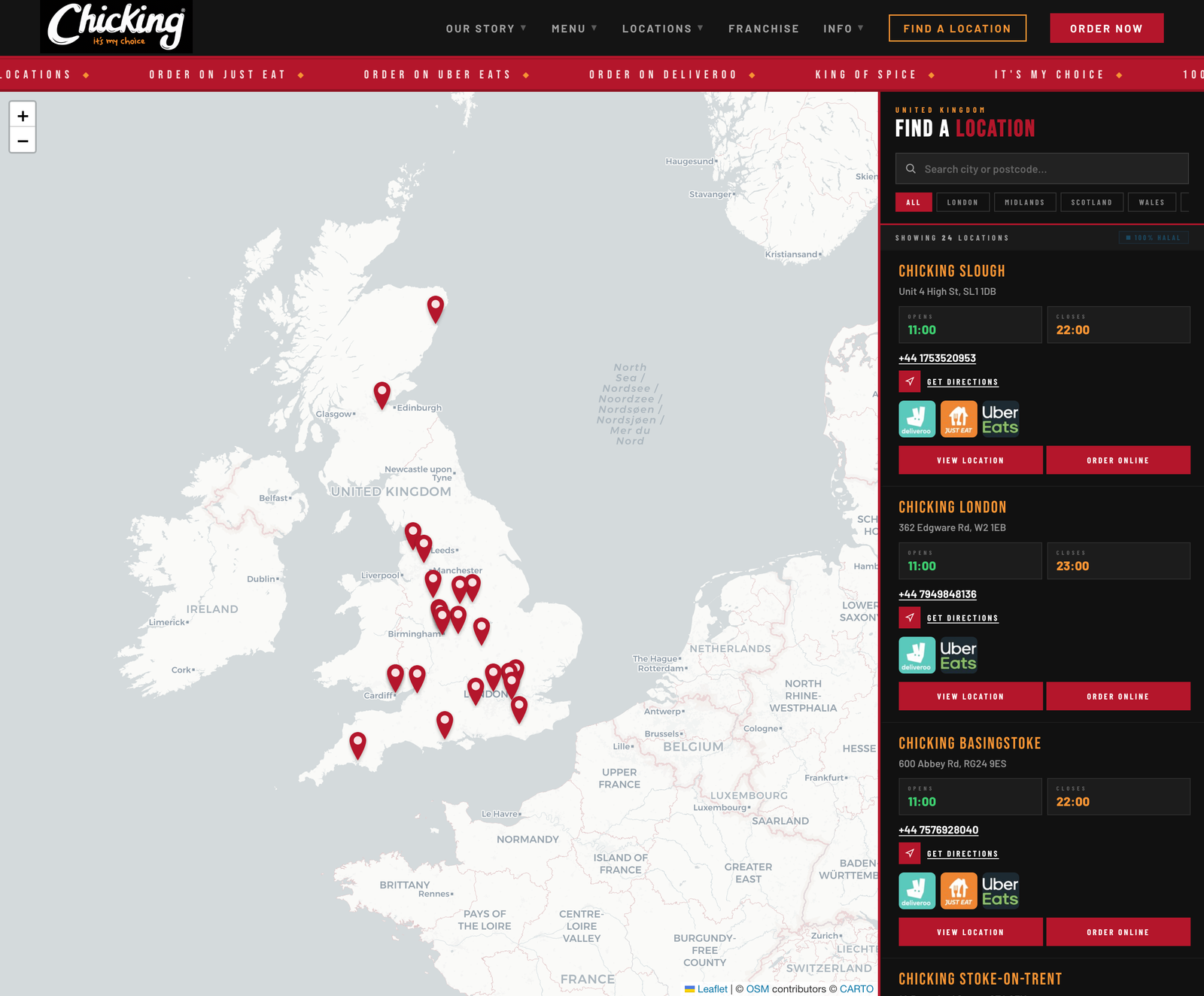The image size is (1204, 996).
Task: Select the map pin in northeast Scotland
Action: tap(436, 308)
